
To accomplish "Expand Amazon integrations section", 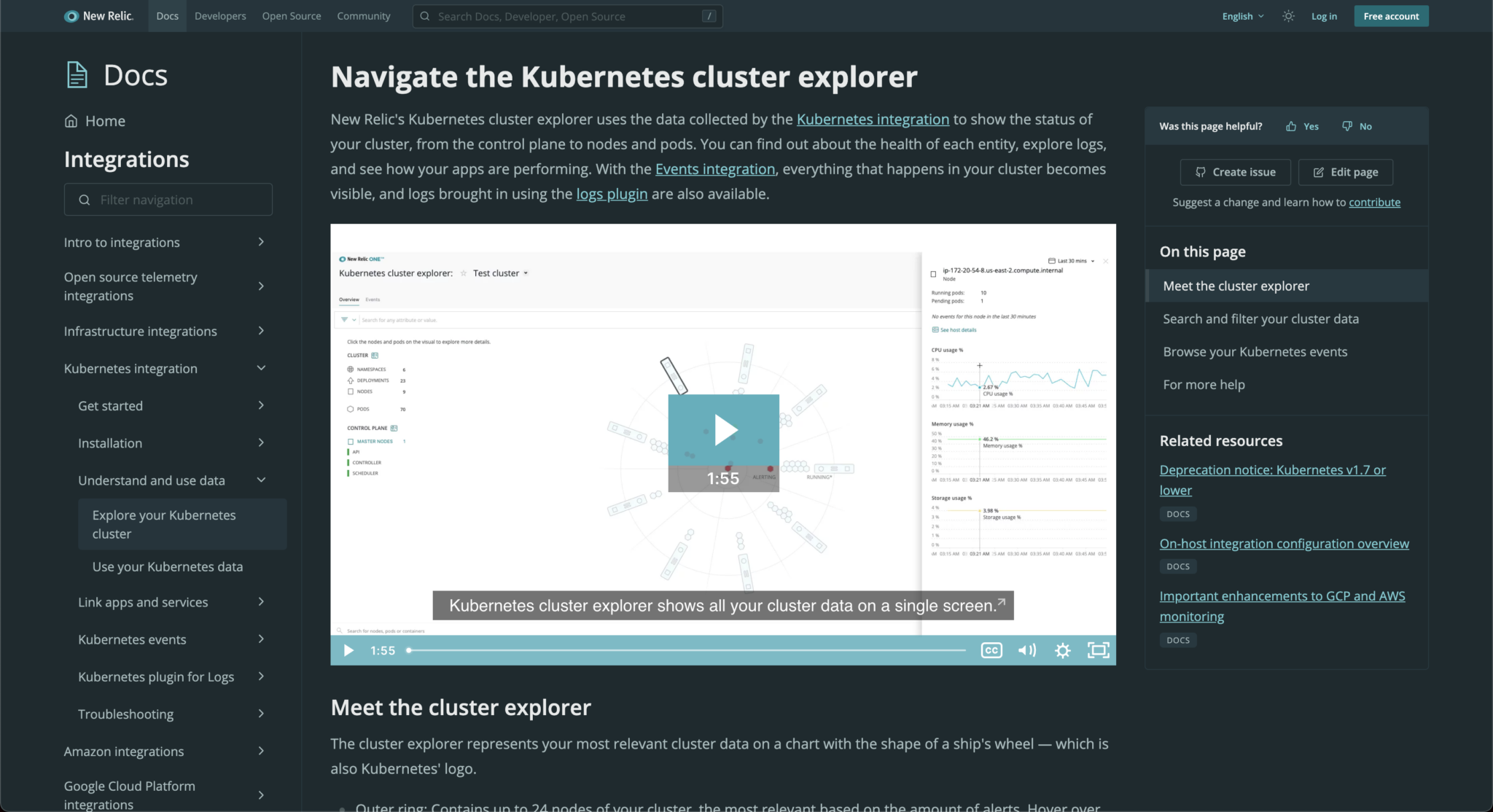I will 261,751.
